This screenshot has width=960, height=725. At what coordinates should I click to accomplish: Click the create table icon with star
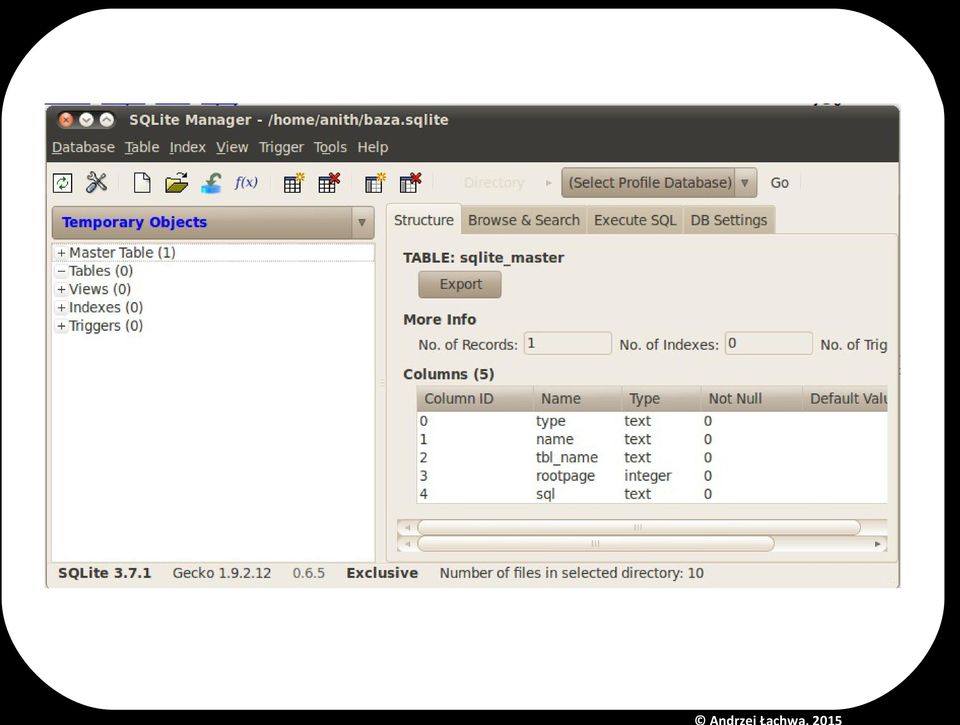pos(293,182)
